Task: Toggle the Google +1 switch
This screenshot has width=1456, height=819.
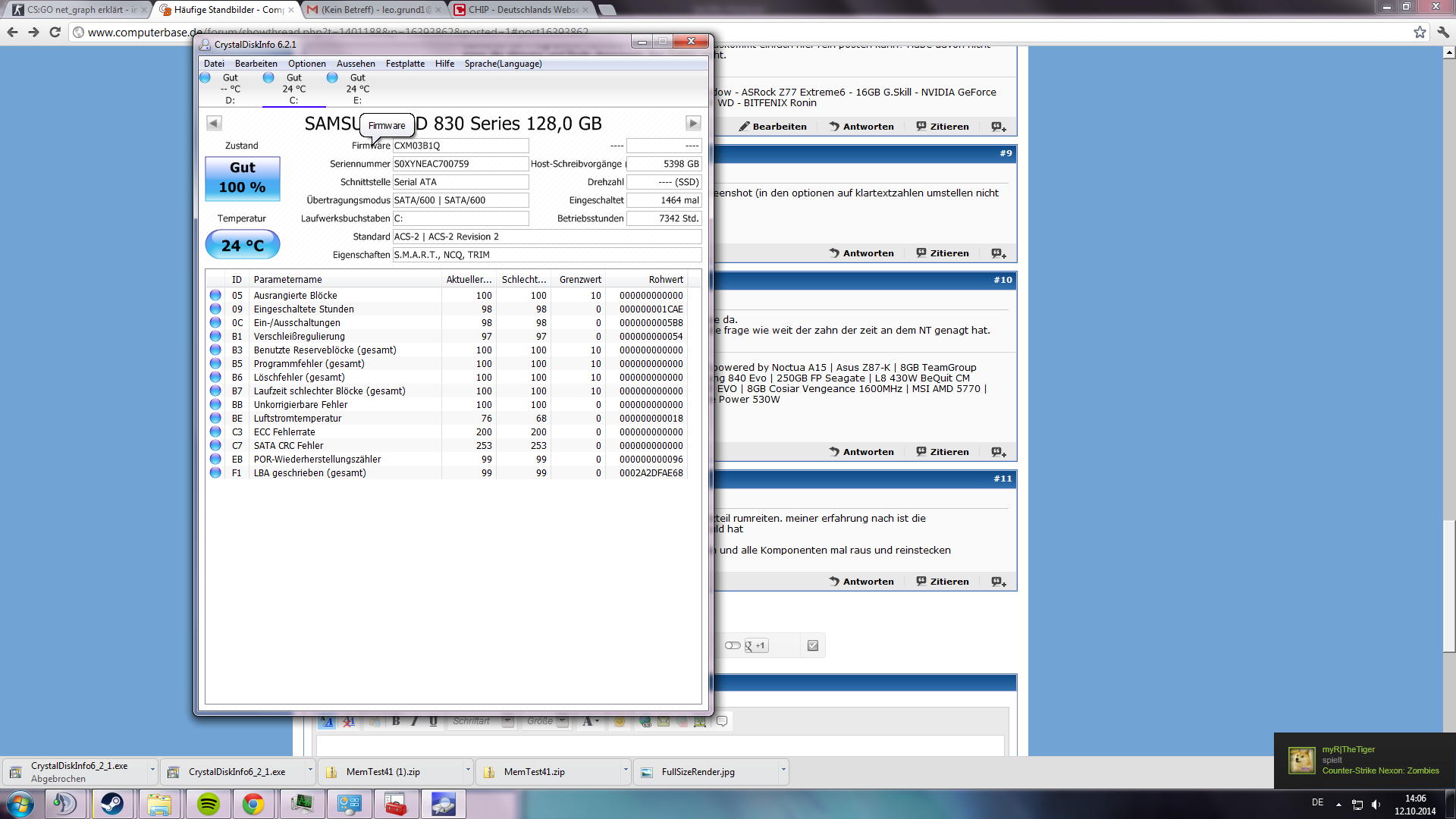Action: [732, 645]
